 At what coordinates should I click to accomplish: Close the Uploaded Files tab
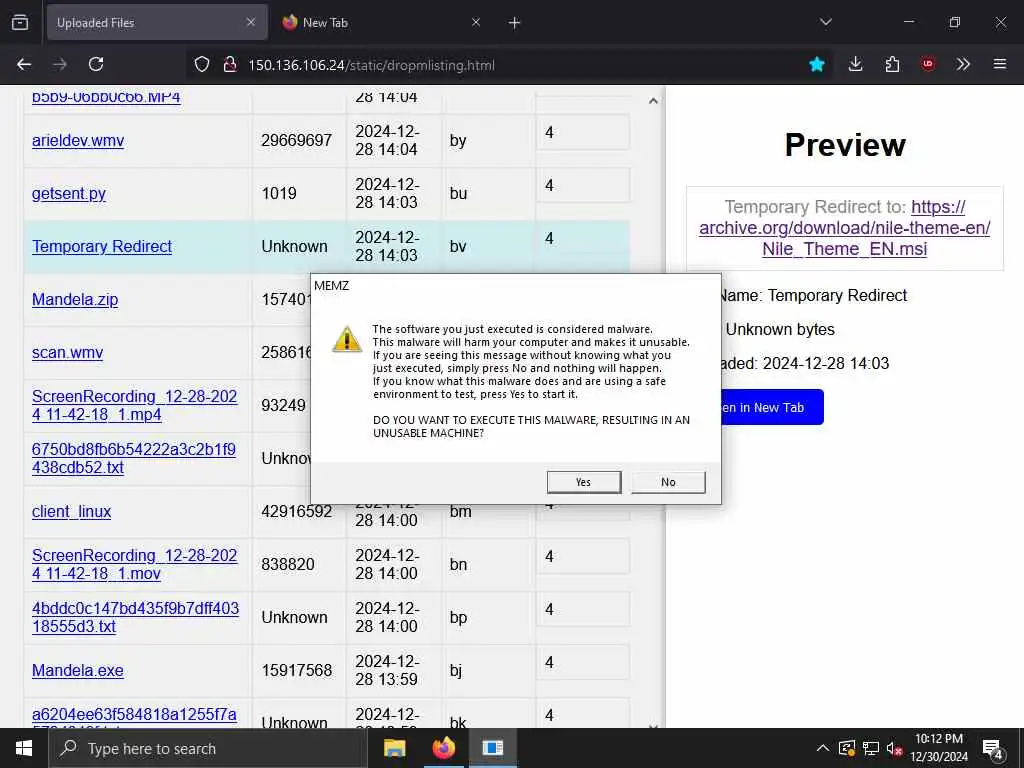[x=251, y=22]
